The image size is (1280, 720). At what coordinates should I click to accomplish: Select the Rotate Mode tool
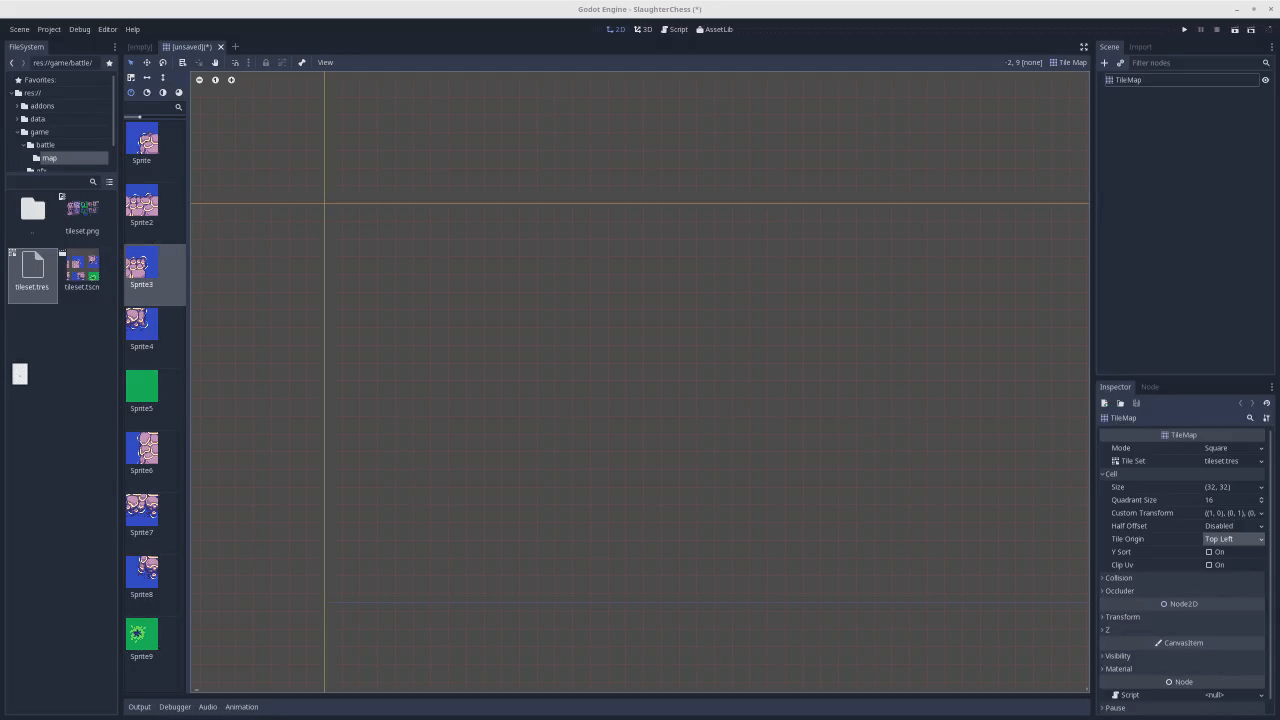[162, 62]
